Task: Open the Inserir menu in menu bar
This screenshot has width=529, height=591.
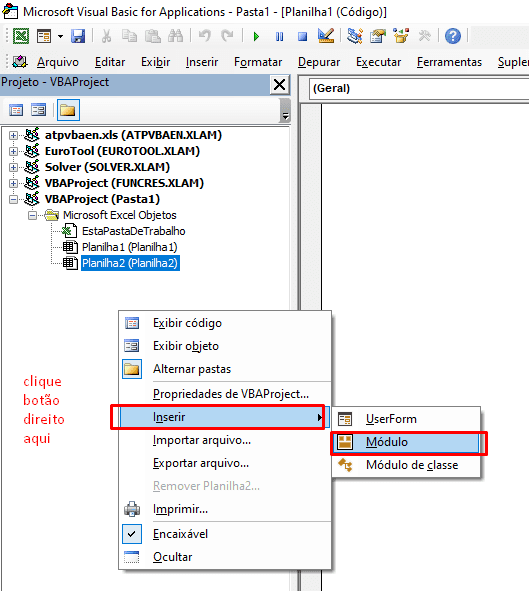Action: tap(202, 62)
